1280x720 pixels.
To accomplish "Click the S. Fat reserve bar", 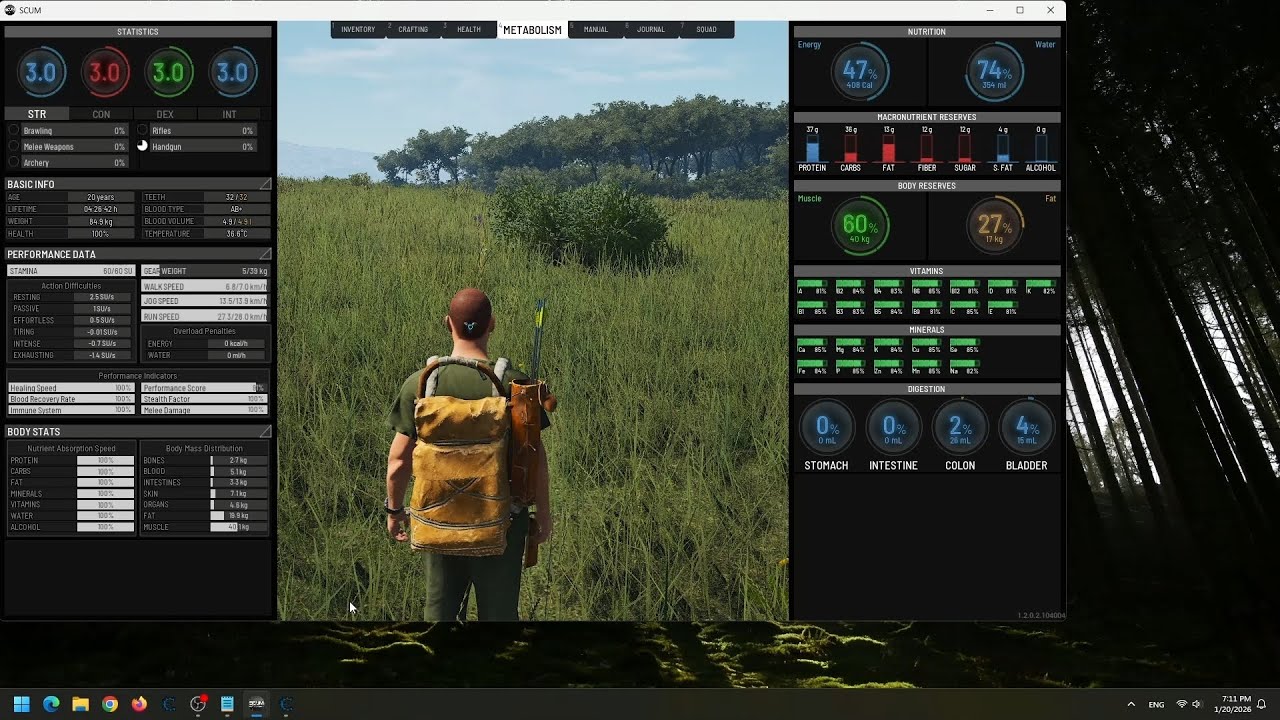I will point(1003,148).
